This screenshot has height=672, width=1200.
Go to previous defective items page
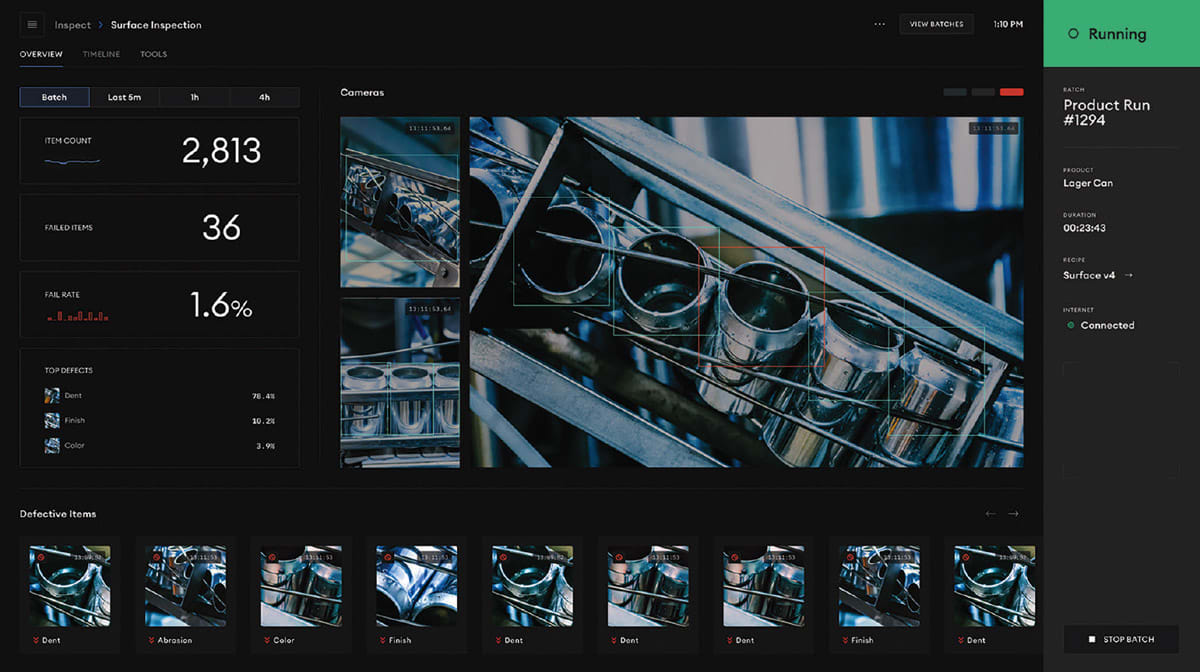point(990,514)
